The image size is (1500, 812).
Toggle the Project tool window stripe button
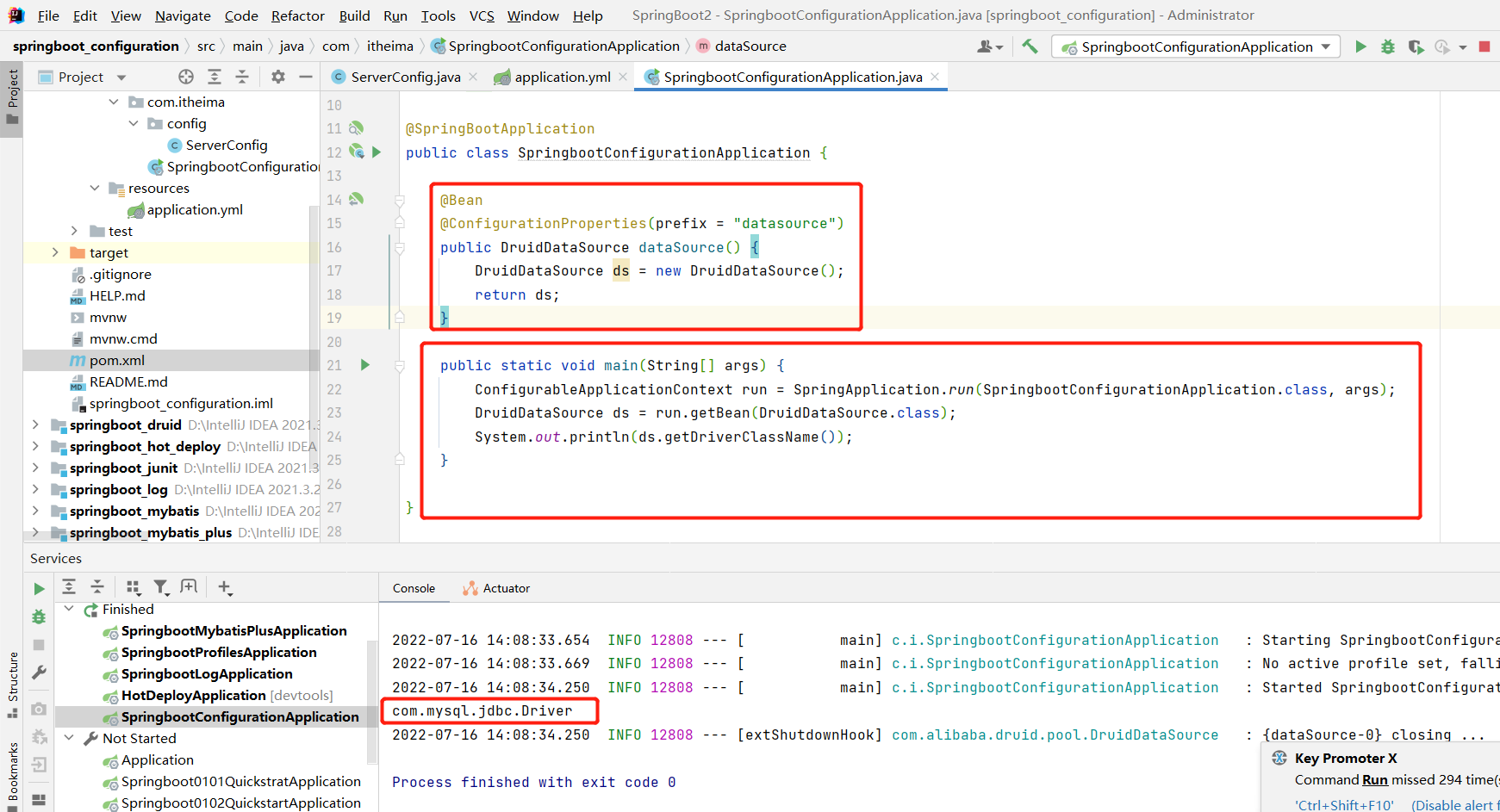12,97
